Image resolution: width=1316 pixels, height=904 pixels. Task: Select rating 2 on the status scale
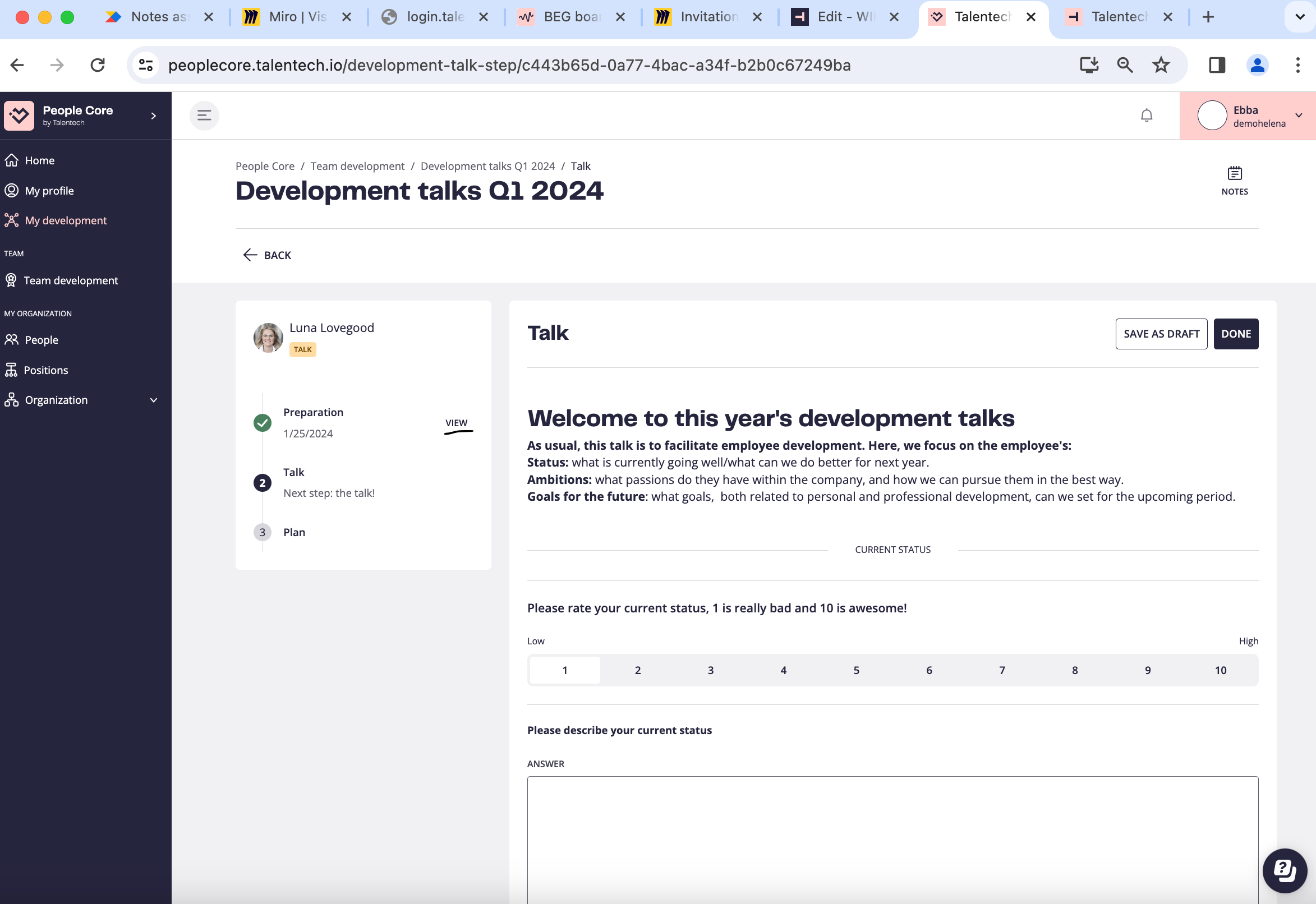coord(637,670)
